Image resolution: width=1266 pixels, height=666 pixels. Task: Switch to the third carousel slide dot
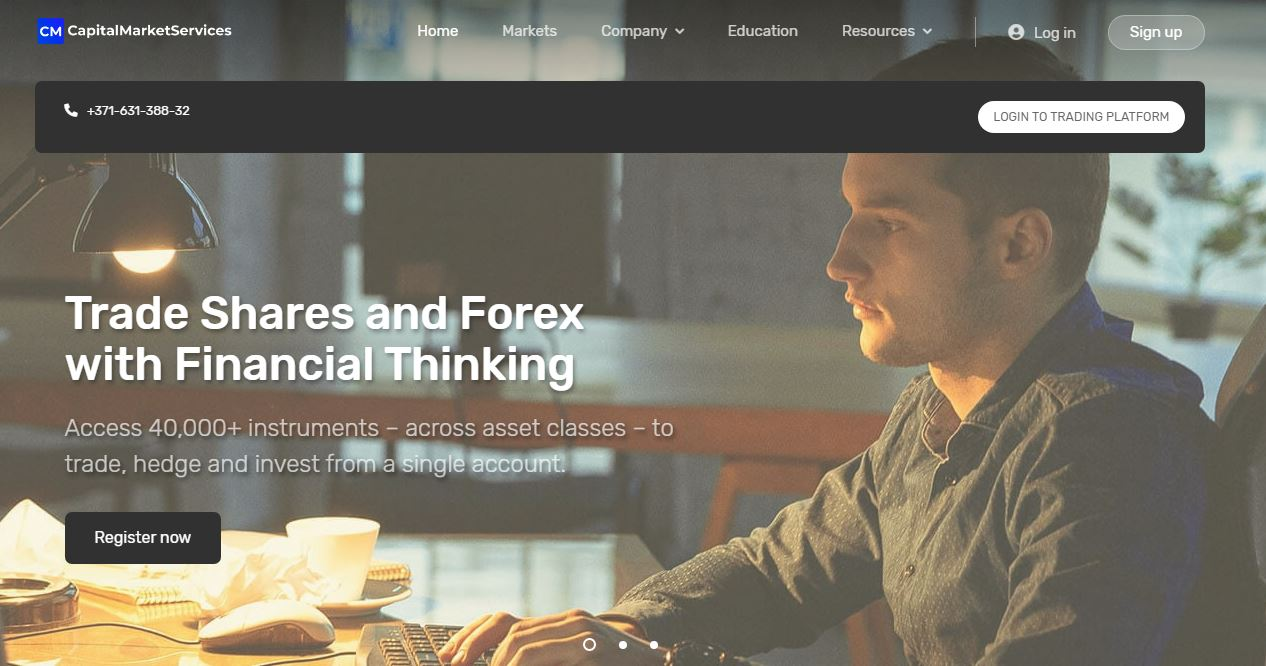click(654, 645)
